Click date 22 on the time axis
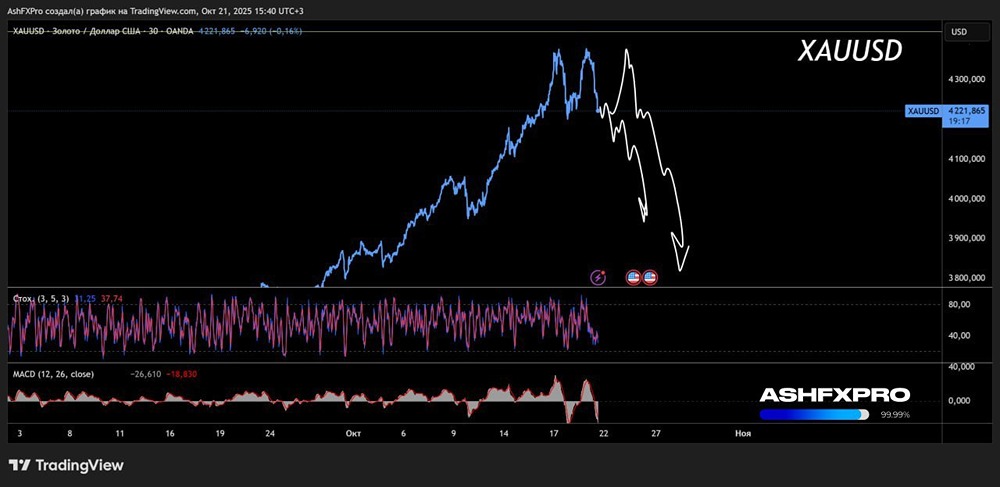Image resolution: width=1000 pixels, height=487 pixels. [x=603, y=433]
